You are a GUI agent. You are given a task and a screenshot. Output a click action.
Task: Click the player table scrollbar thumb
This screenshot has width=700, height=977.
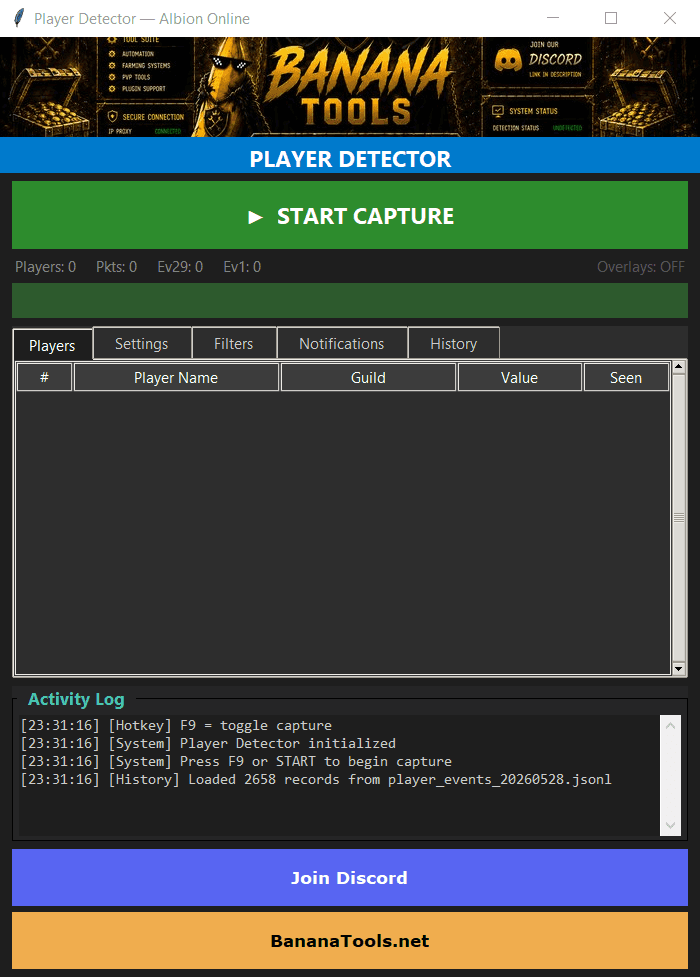click(679, 517)
